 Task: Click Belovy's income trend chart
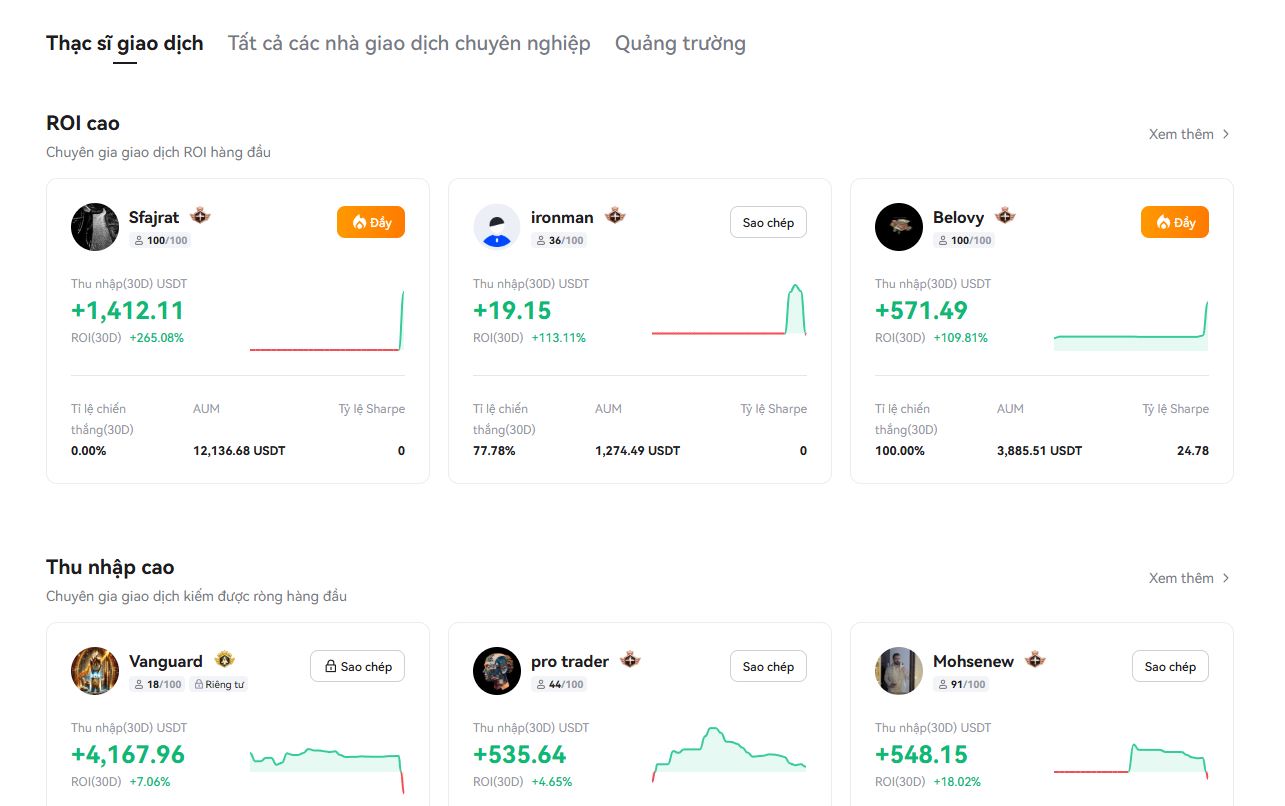[x=1131, y=325]
